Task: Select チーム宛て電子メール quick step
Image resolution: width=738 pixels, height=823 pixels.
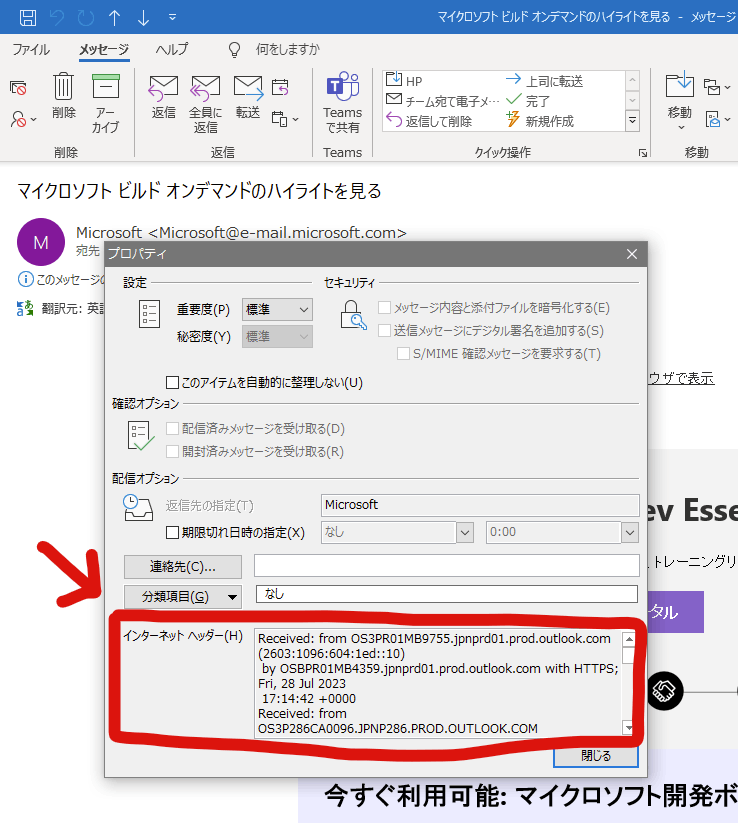Action: [x=442, y=101]
